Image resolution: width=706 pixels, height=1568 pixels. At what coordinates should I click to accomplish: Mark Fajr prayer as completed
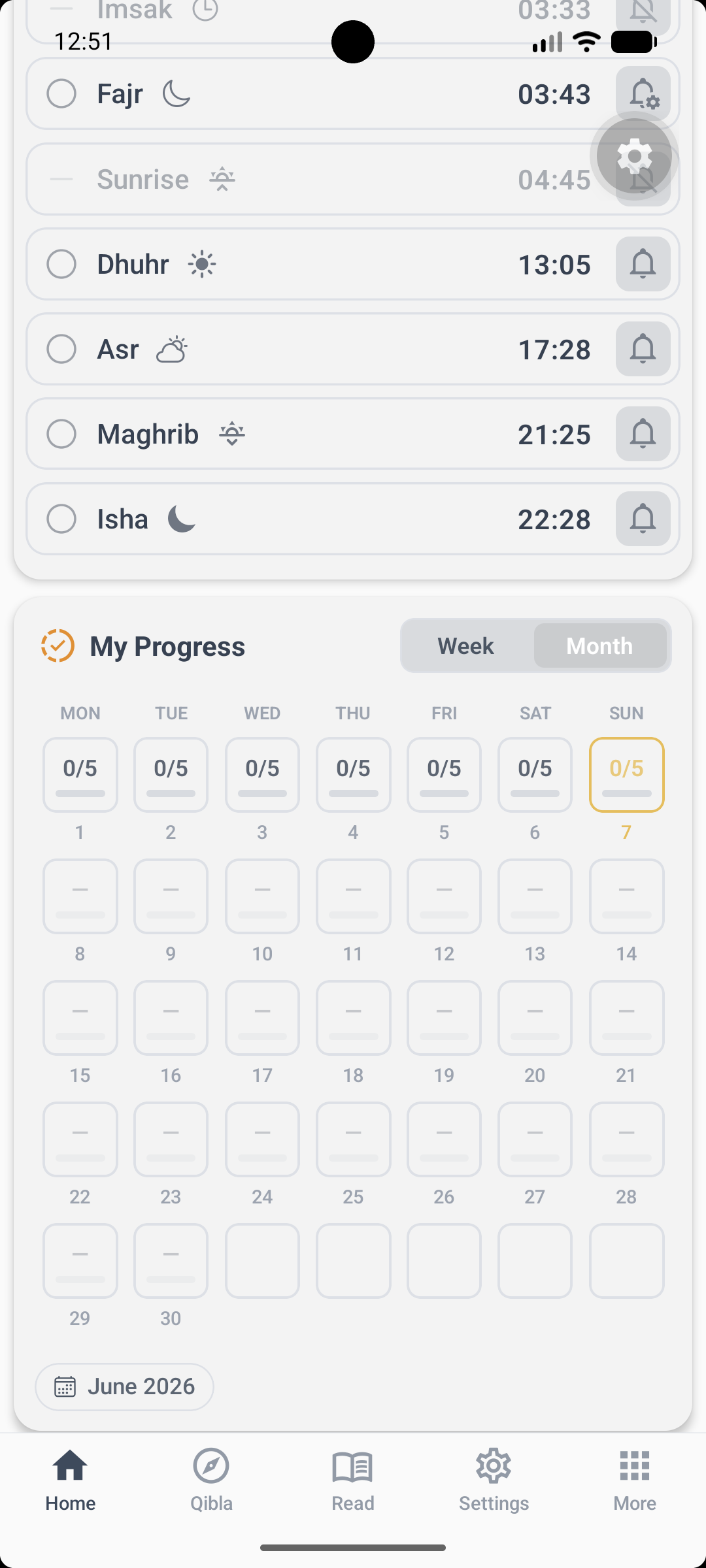(61, 93)
